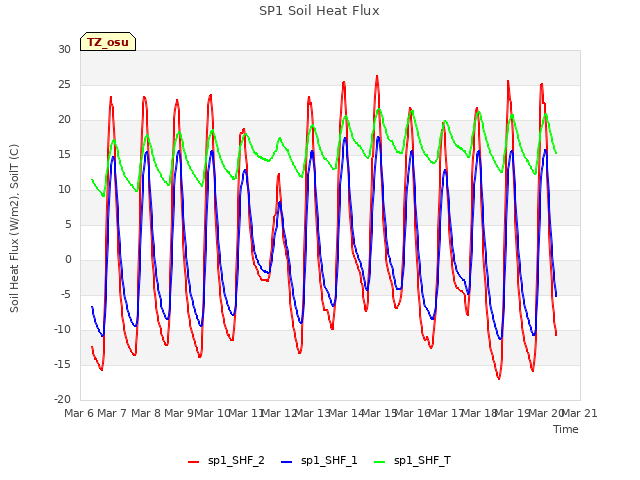
Task: Click the 15 y-axis tick label
Action: pyautogui.click(x=64, y=155)
